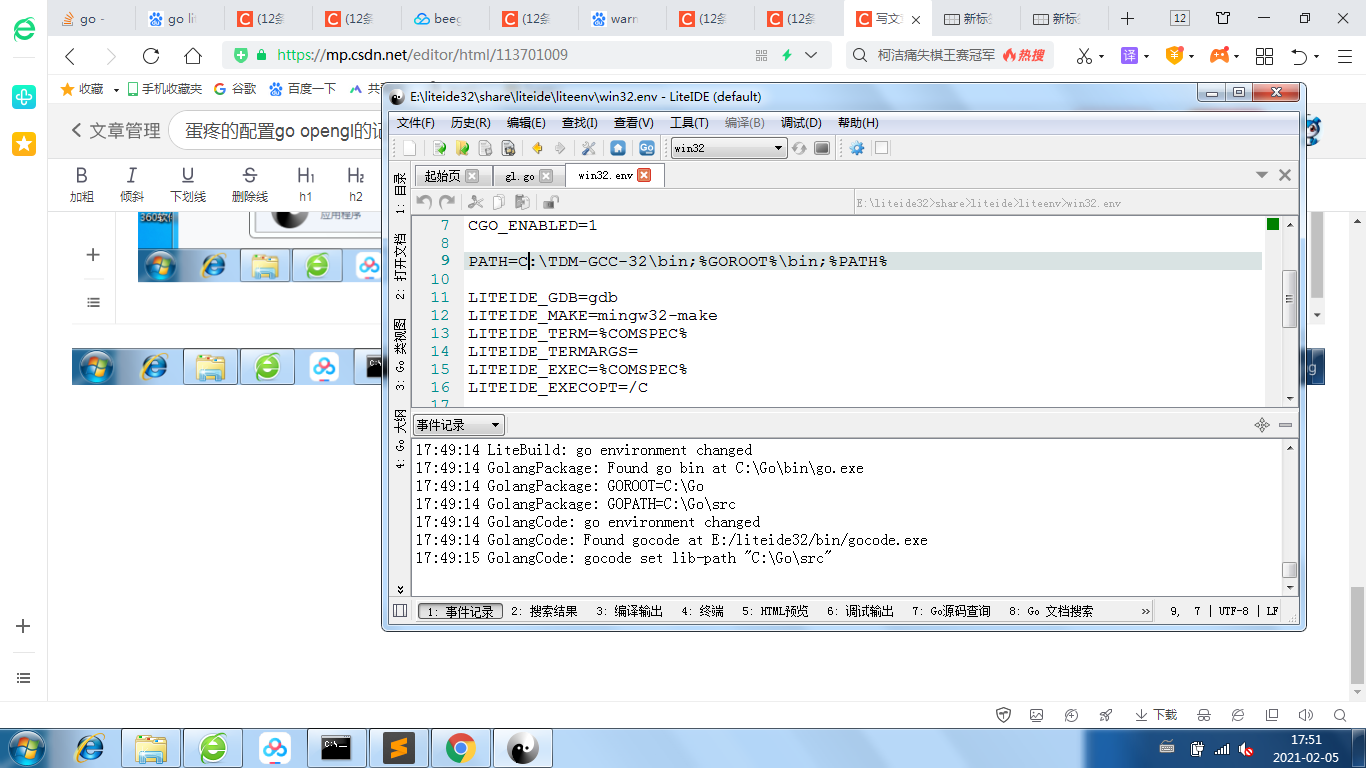Click the 加粗 bold button in CSDN editor
1366x768 pixels.
click(x=82, y=185)
